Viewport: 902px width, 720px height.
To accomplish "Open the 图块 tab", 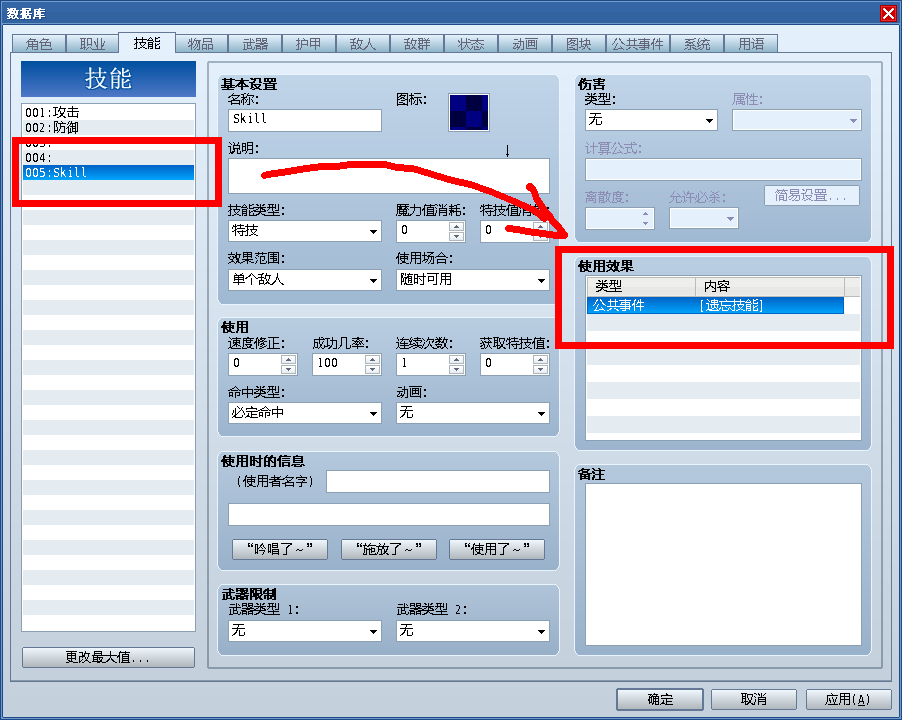I will point(579,44).
